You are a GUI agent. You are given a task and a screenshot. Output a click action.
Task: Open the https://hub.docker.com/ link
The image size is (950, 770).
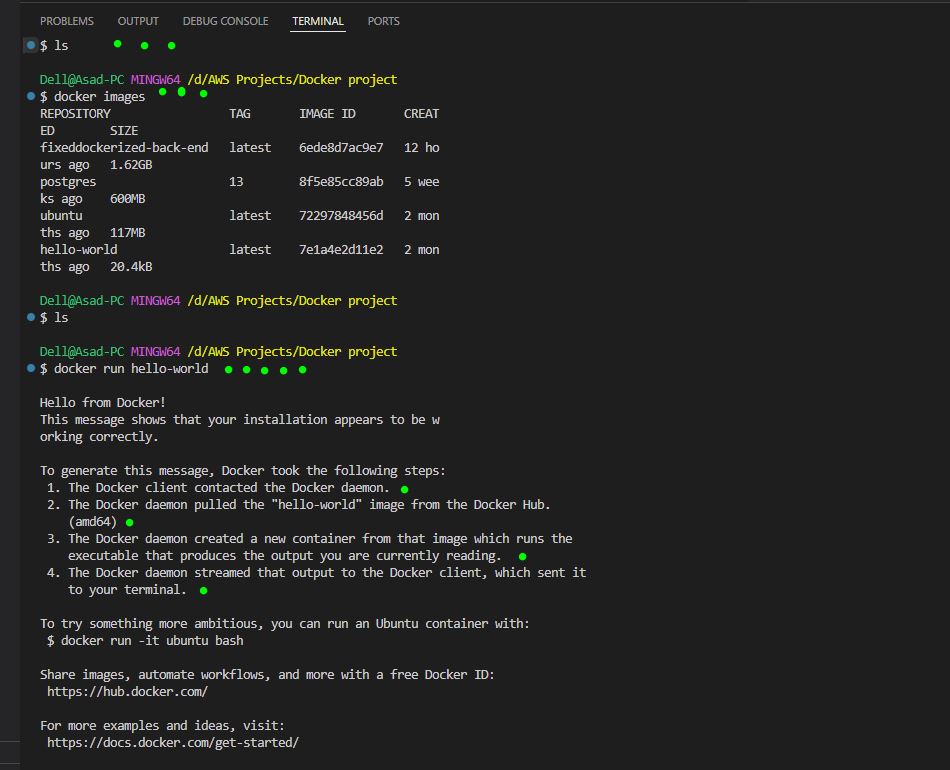(x=127, y=691)
